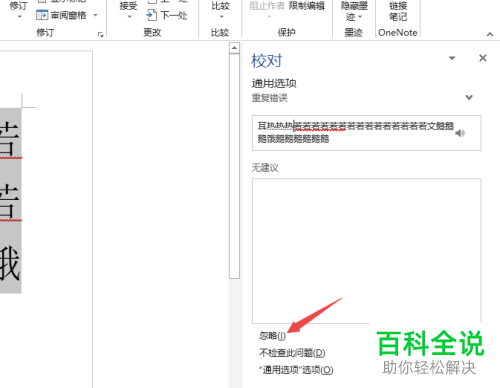Open the 审阅窗格 reviewing pane
Image resolution: width=500 pixels, height=388 pixels.
61,15
